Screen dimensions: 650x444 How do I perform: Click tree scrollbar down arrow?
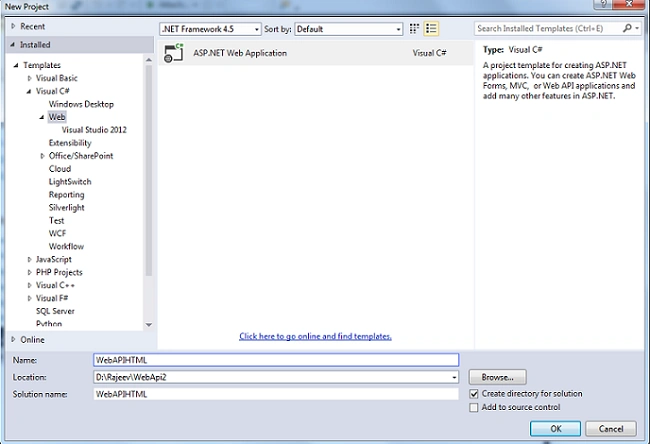149,325
